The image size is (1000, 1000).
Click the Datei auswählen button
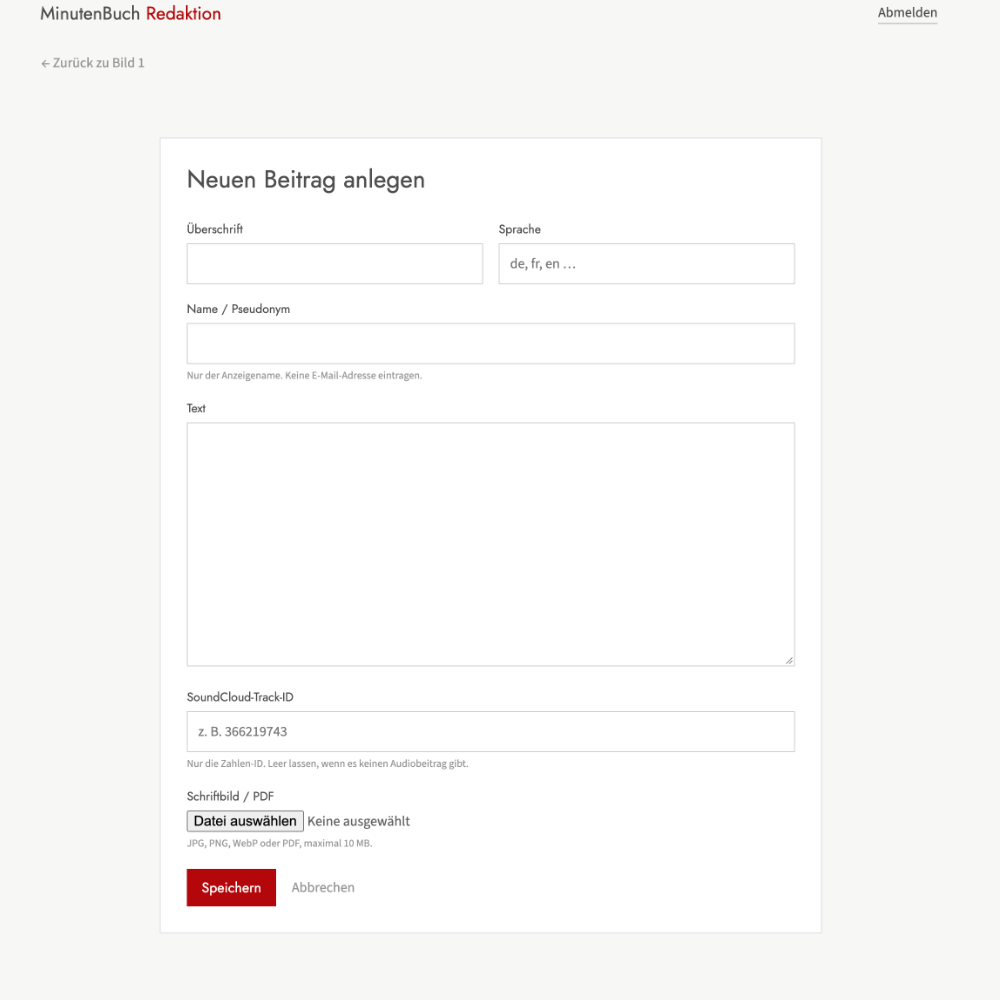tap(245, 821)
